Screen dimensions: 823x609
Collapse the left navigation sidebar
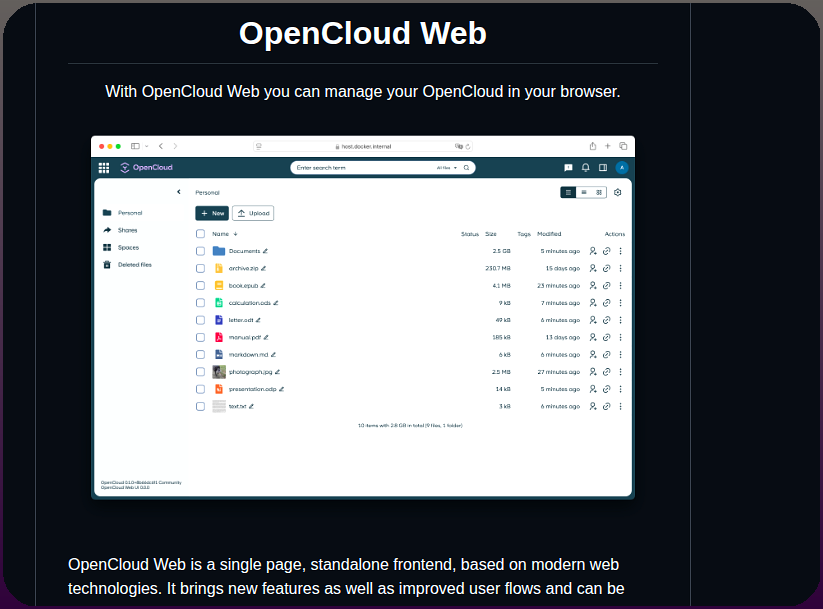[x=179, y=192]
